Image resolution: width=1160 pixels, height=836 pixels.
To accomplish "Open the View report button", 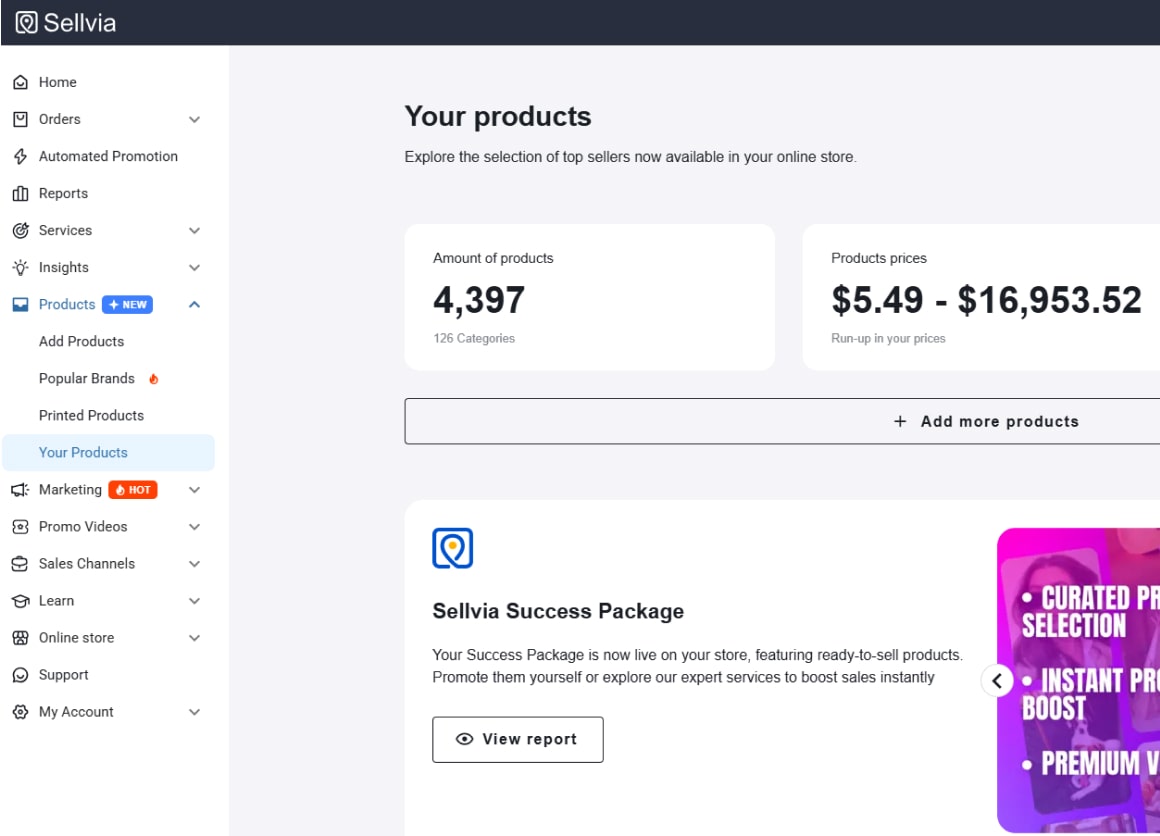I will point(517,739).
